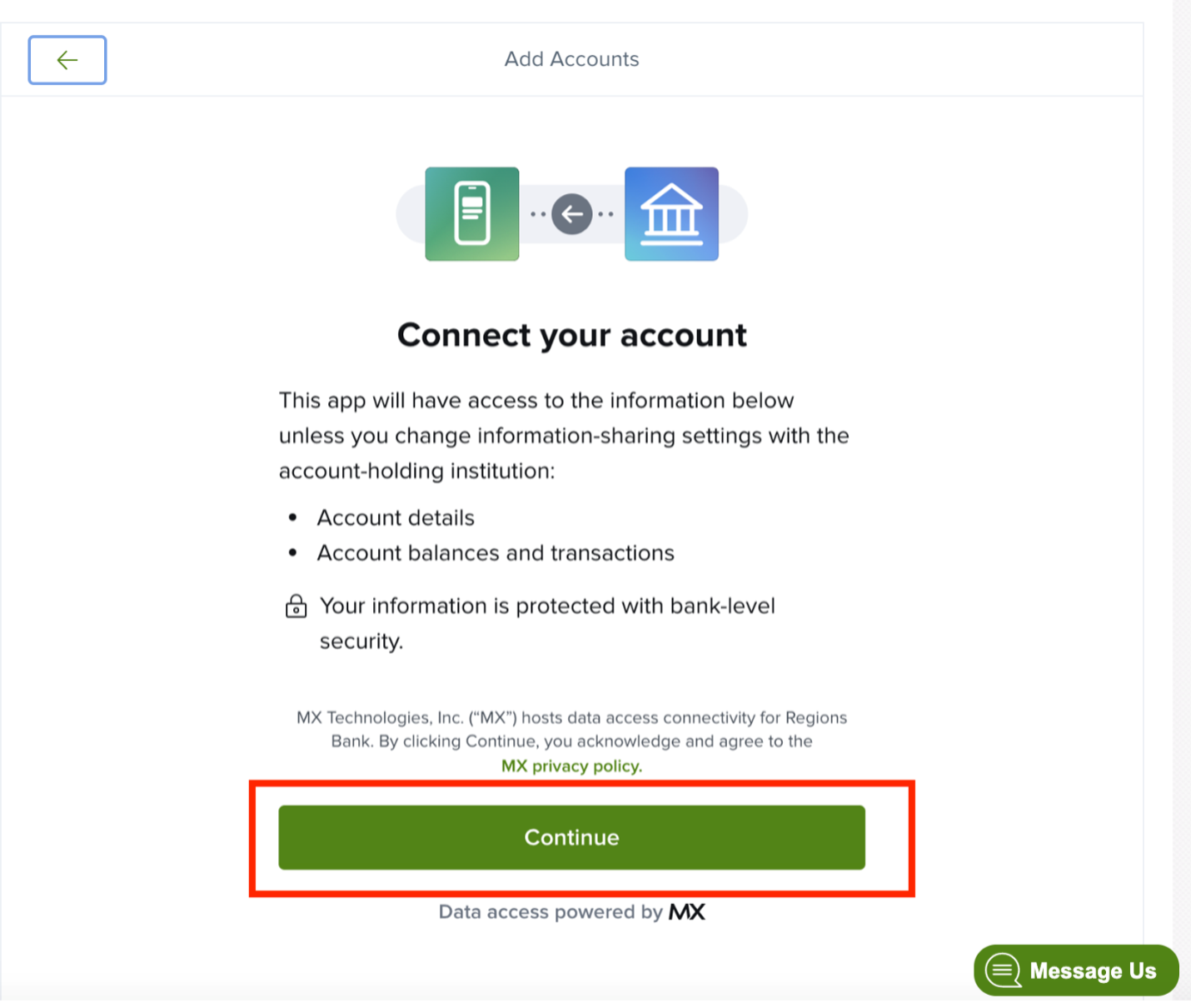Click the dotted connector left of arrow
The width and height of the screenshot is (1191, 1008).
tap(538, 214)
